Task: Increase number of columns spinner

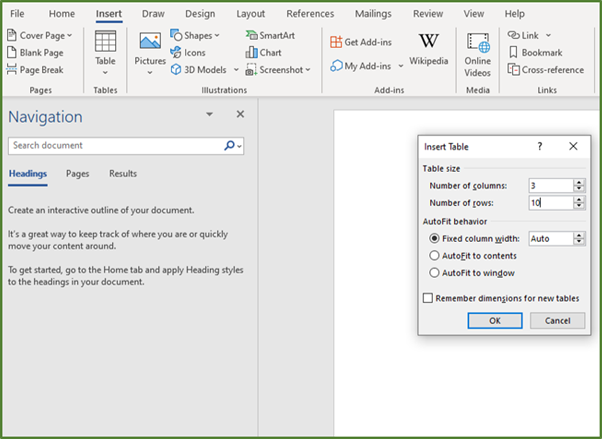Action: pyautogui.click(x=579, y=182)
